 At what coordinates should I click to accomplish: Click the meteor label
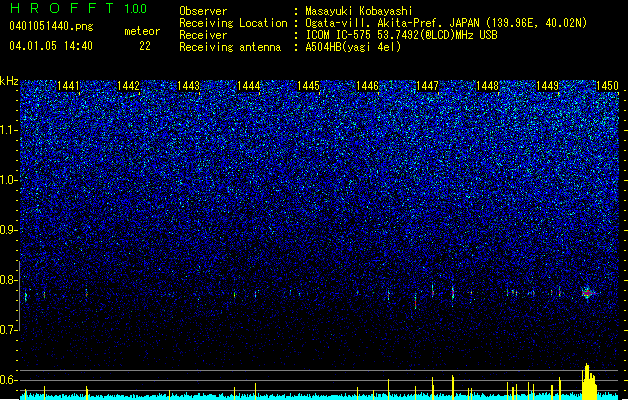tap(142, 31)
